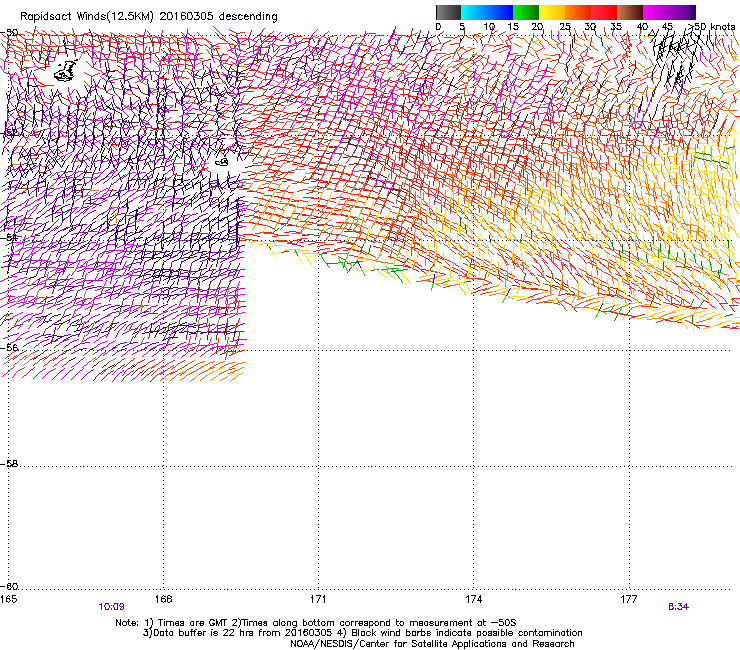This screenshot has height=650, width=740.
Task: Click the small island outline near -52.5 latitude
Action: [x=222, y=162]
